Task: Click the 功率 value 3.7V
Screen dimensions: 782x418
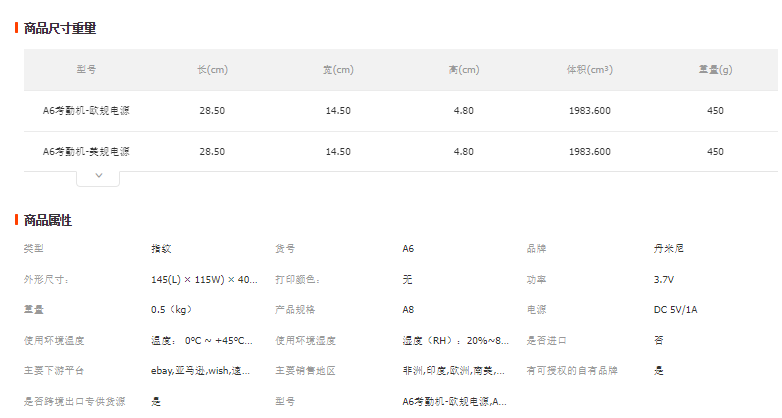Action: [664, 280]
